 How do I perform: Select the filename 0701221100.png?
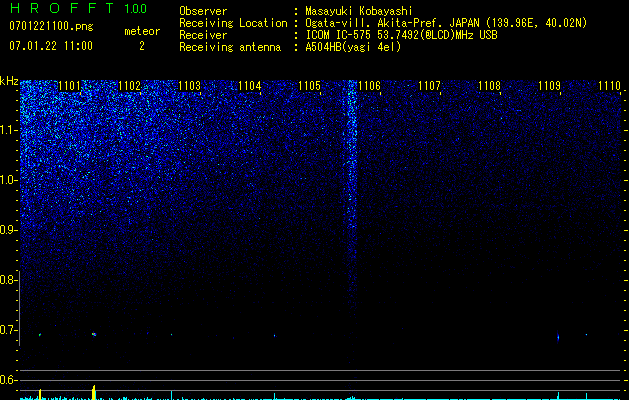[51, 26]
